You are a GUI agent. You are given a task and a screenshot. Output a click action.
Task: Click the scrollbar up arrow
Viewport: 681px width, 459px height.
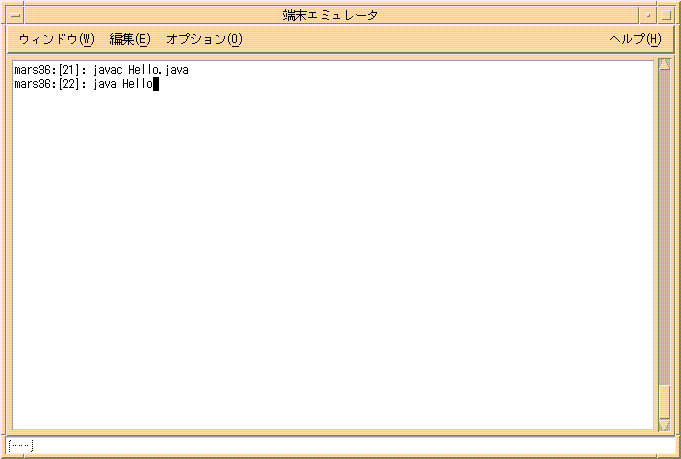pyautogui.click(x=664, y=66)
